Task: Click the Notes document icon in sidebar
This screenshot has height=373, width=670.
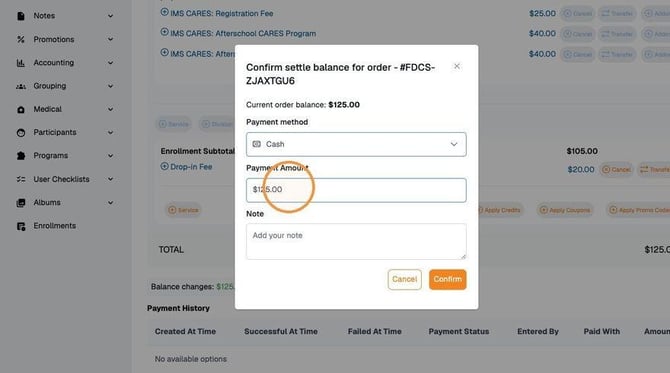Action: pos(21,16)
